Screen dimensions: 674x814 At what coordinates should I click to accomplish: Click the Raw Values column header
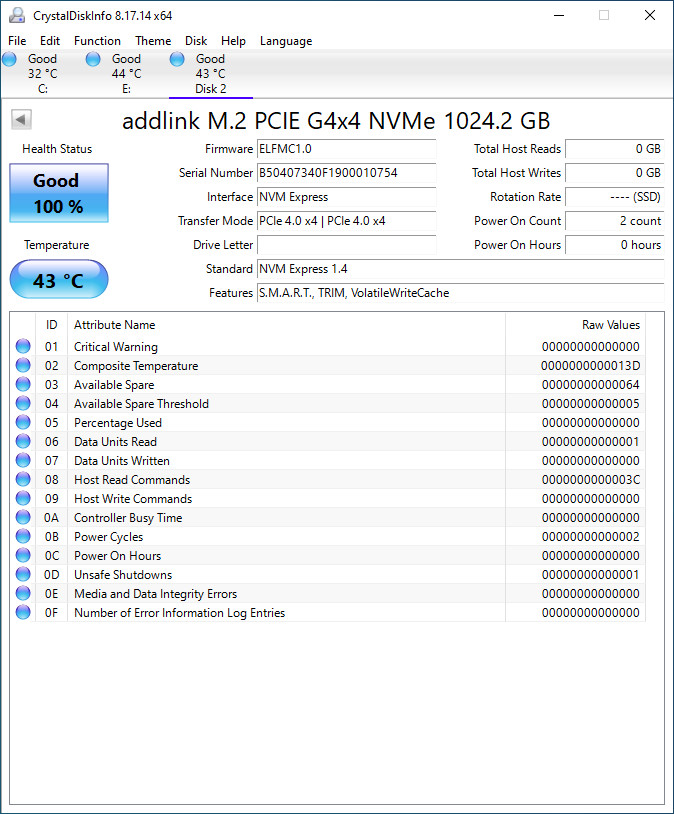click(x=575, y=324)
